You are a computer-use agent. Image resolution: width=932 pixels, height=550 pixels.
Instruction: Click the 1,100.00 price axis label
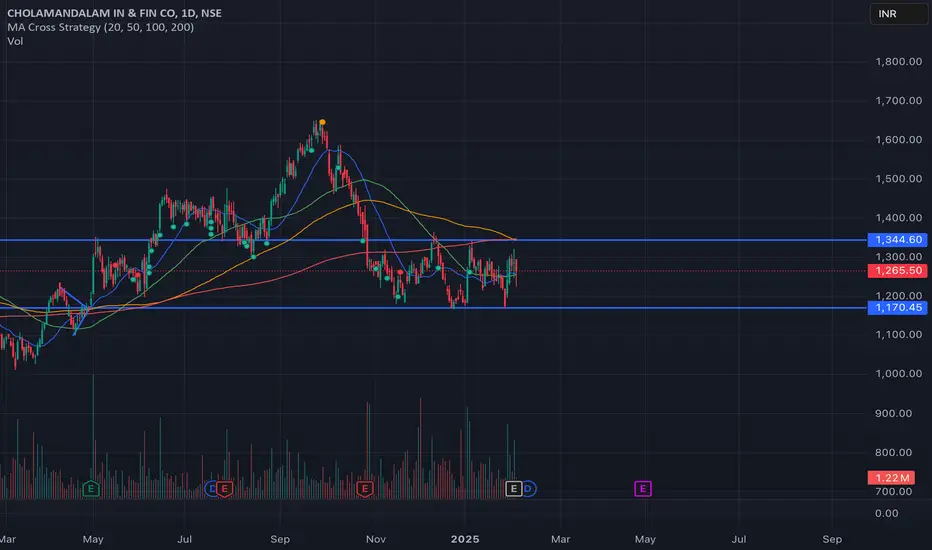(x=899, y=335)
